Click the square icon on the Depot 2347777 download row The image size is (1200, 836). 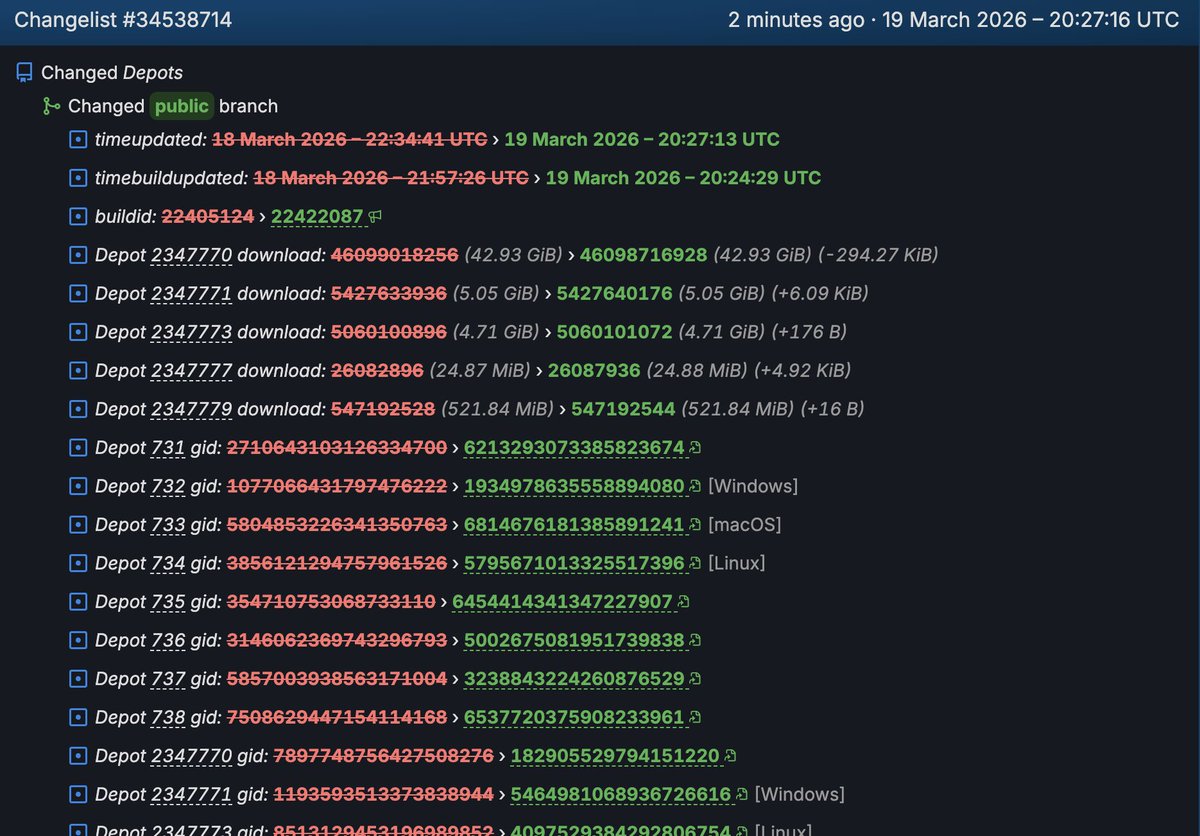tap(78, 370)
